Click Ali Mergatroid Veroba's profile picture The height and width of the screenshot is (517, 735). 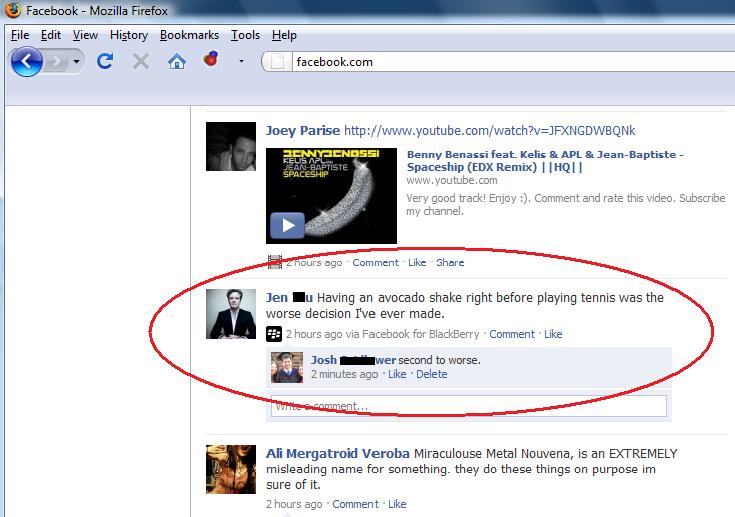point(231,469)
